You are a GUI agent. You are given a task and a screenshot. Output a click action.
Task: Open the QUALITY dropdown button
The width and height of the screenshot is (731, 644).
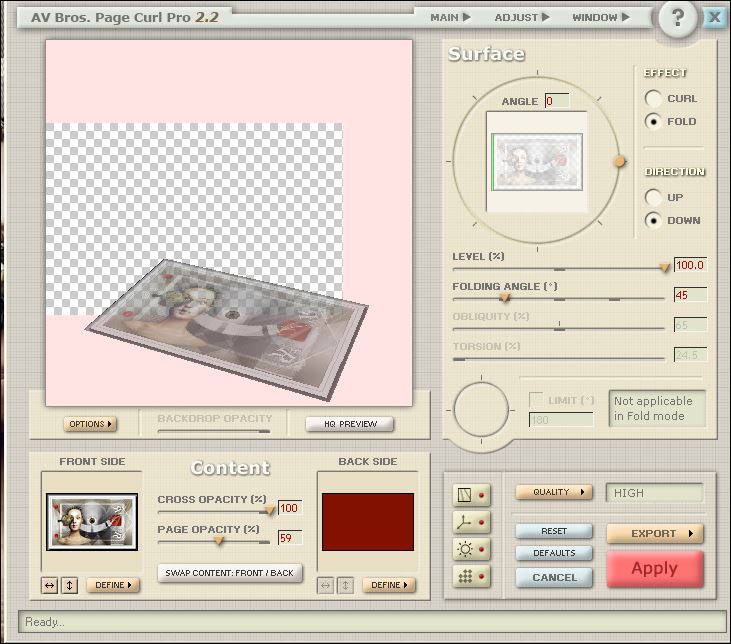(x=554, y=492)
